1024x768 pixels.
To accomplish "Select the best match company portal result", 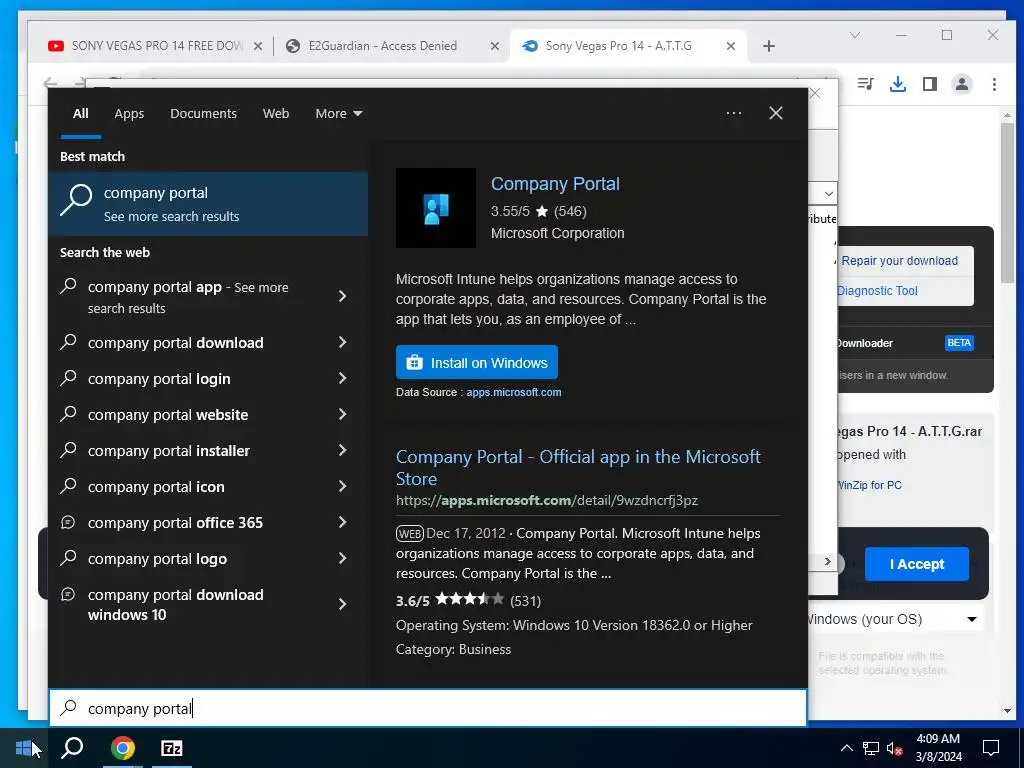I will click(208, 204).
